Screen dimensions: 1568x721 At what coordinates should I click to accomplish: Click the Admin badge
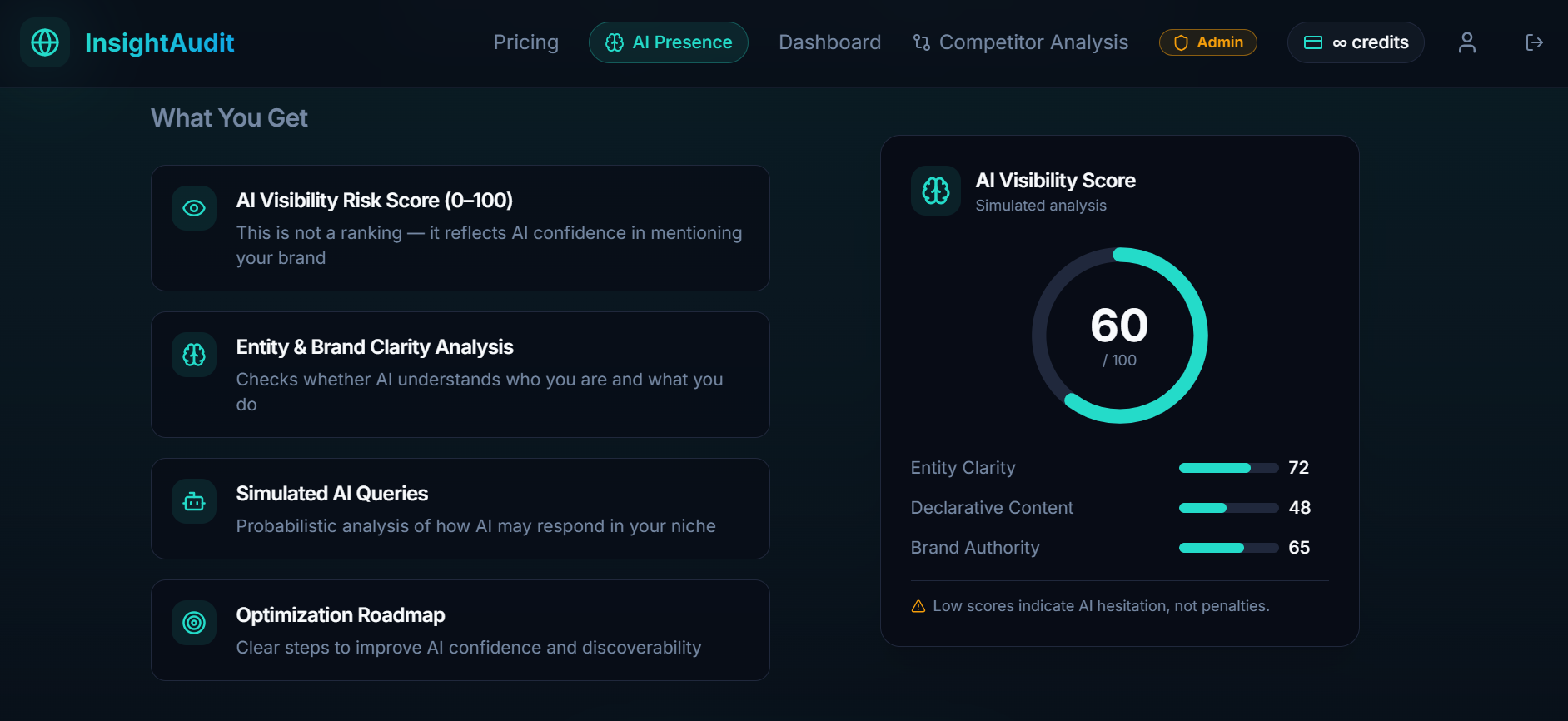point(1207,42)
